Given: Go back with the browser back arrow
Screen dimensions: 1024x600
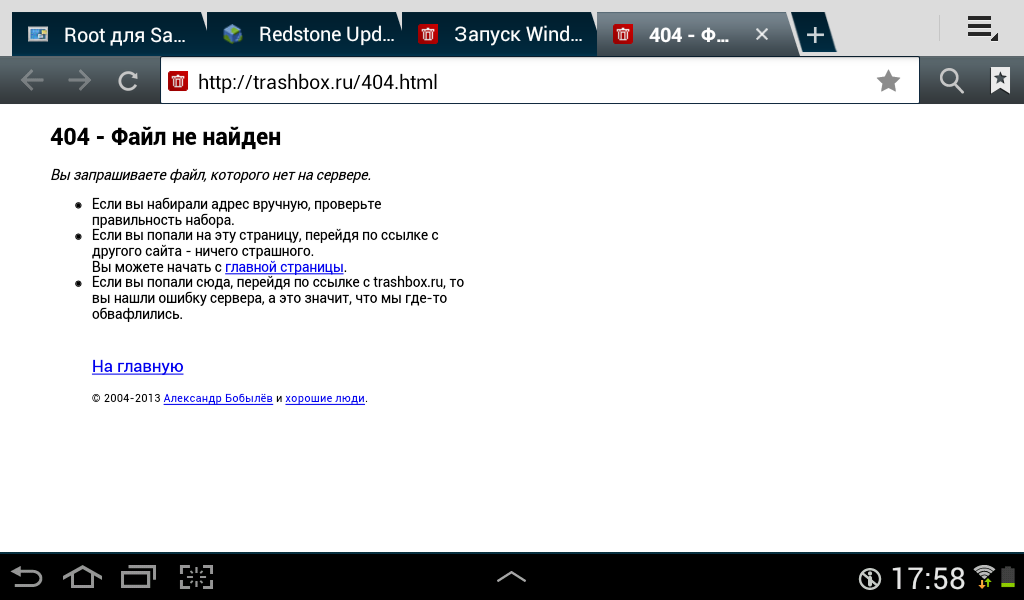Looking at the screenshot, I should (32, 81).
